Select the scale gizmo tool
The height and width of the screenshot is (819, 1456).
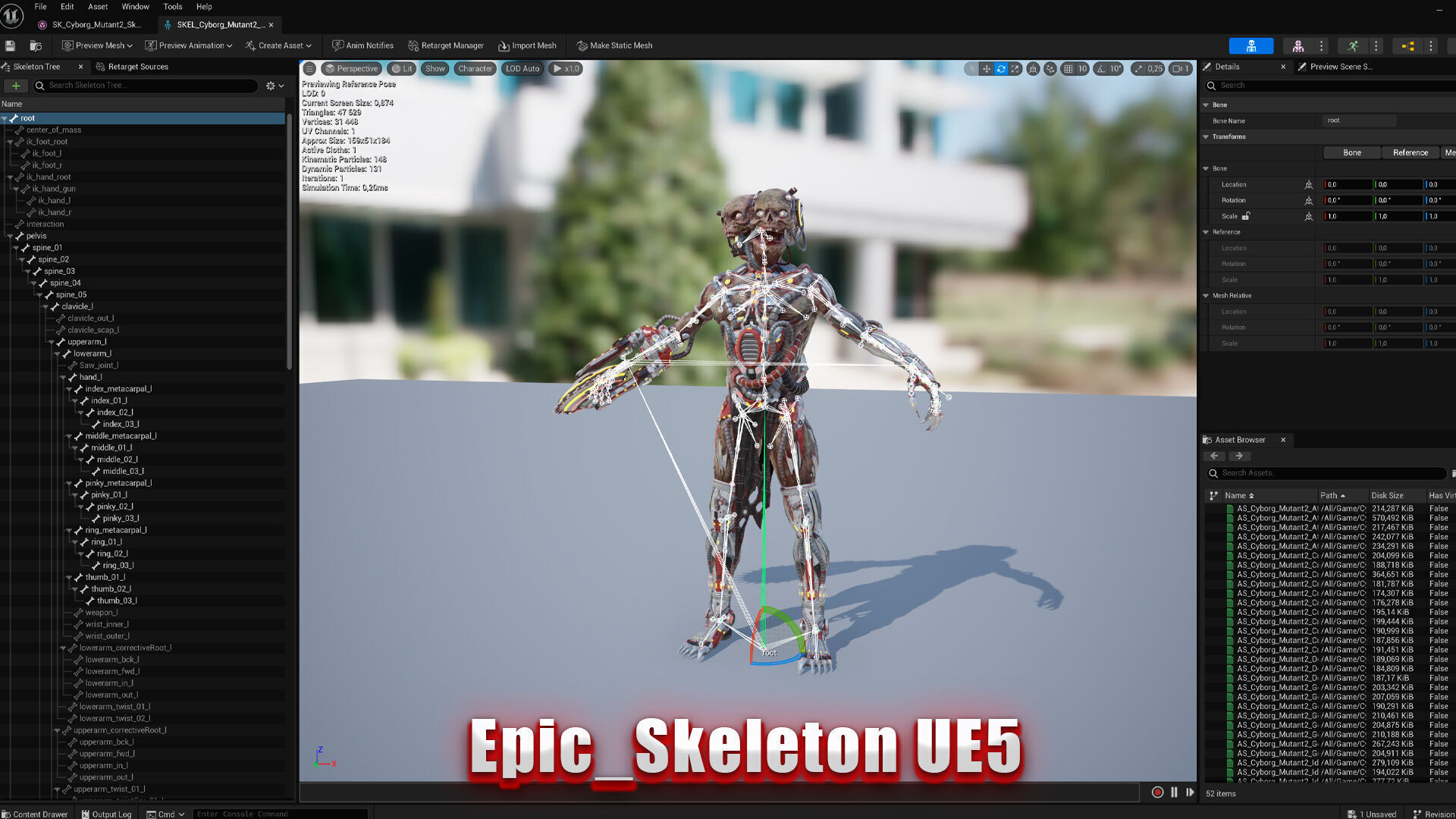[1015, 68]
